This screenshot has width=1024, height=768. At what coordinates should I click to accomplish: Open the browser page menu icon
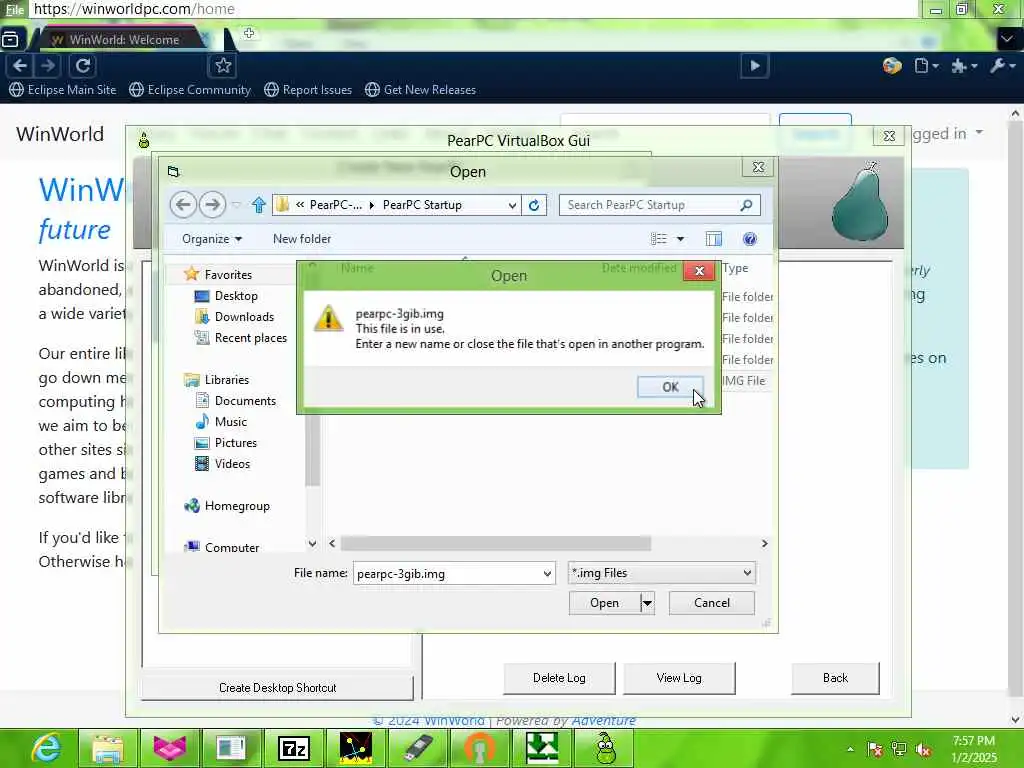coord(926,65)
